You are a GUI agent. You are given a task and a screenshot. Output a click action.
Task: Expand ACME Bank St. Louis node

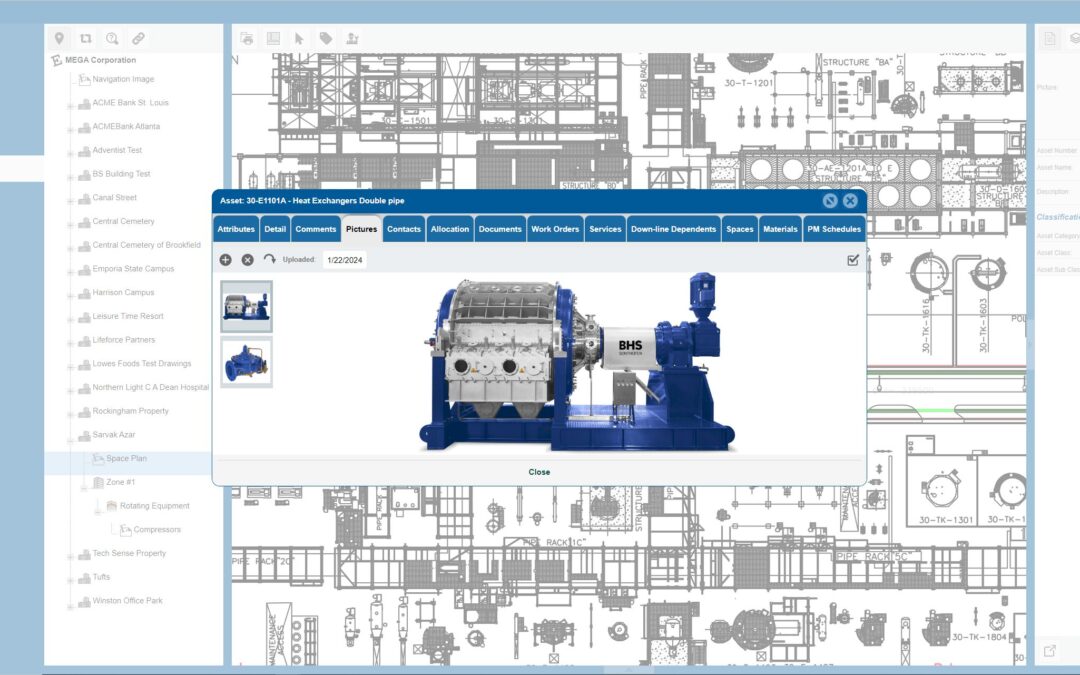point(70,106)
